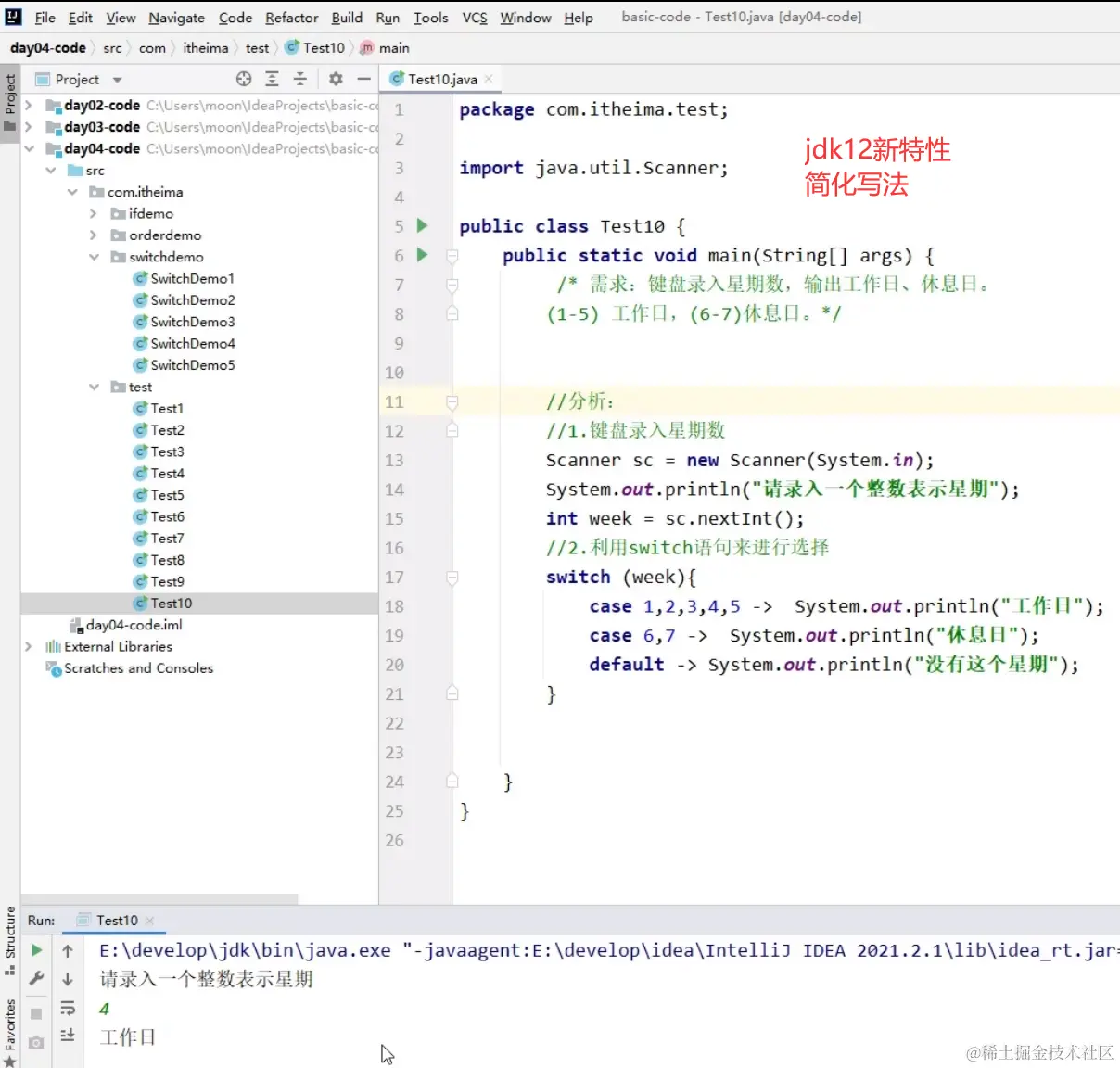Screen dimensions: 1120x1068
Task: Collapse the day04-code module
Action: (29, 148)
